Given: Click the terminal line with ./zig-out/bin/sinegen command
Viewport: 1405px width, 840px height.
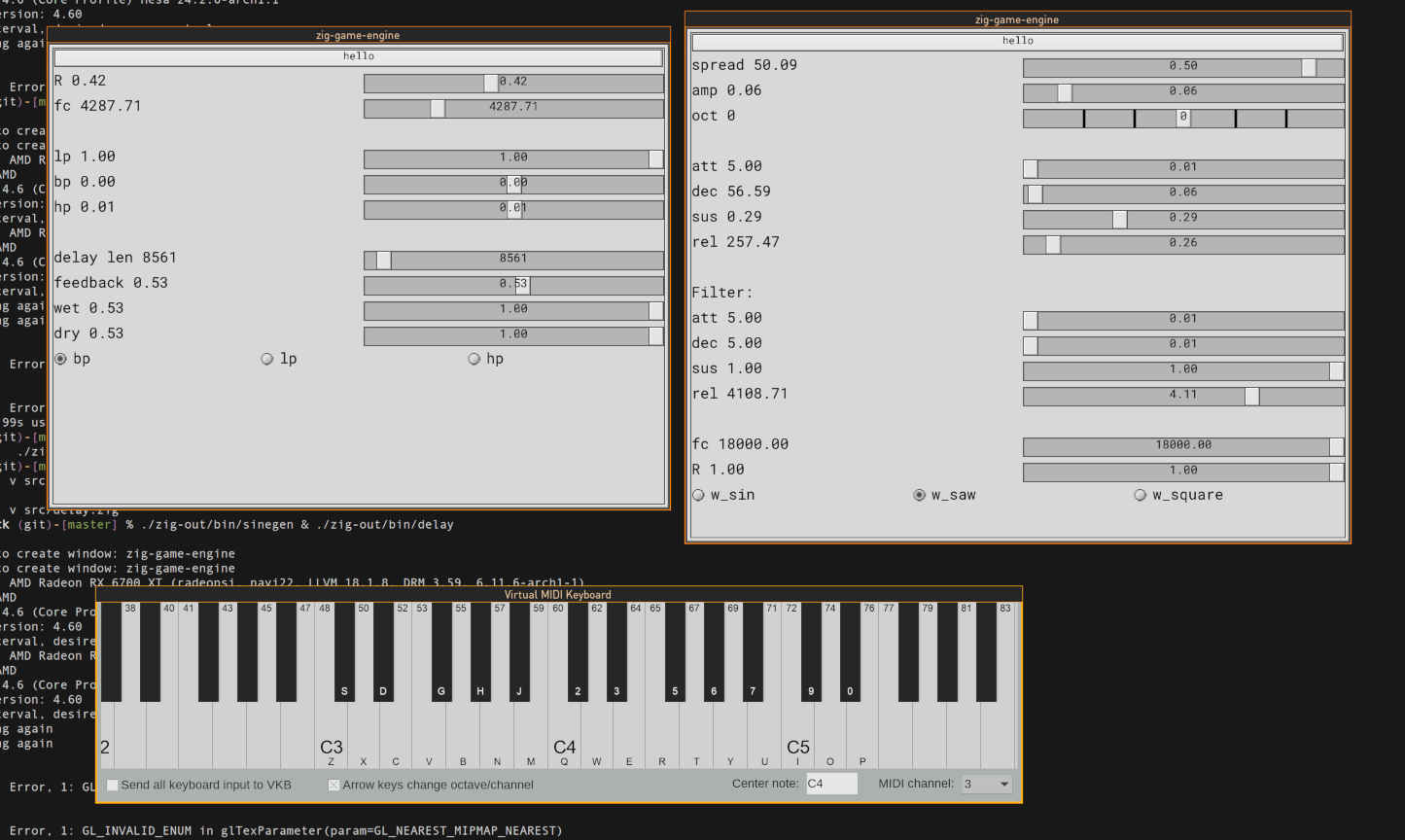Looking at the screenshot, I should [x=228, y=525].
